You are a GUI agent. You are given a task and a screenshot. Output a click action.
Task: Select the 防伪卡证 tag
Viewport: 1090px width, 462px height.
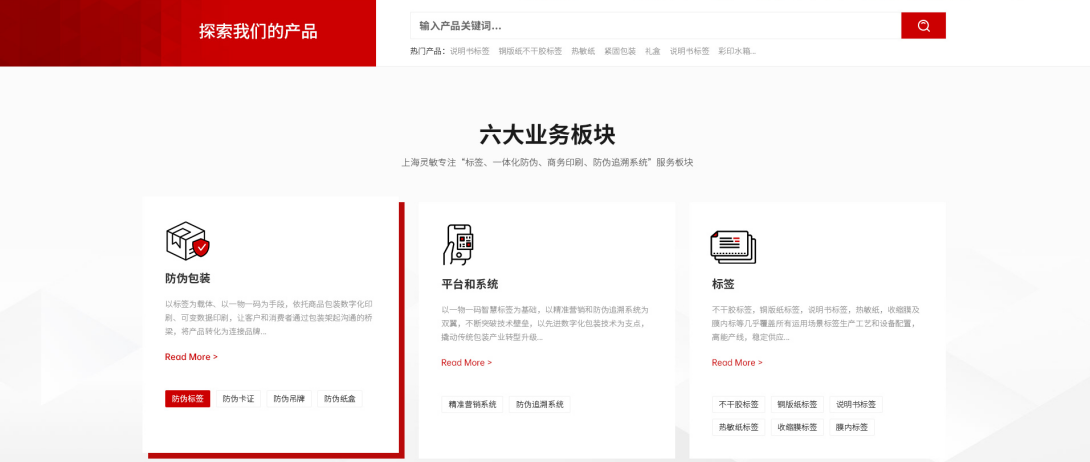coord(238,399)
